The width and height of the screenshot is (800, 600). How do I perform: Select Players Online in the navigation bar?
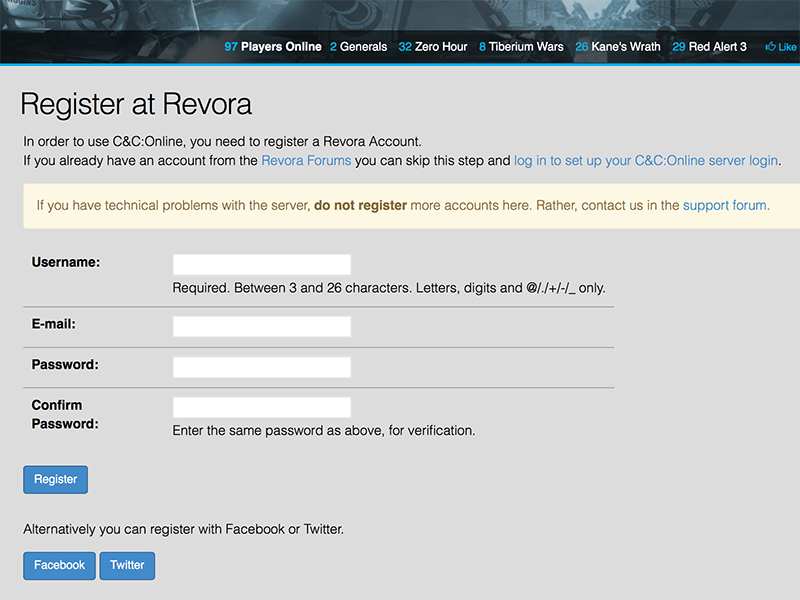(x=280, y=46)
